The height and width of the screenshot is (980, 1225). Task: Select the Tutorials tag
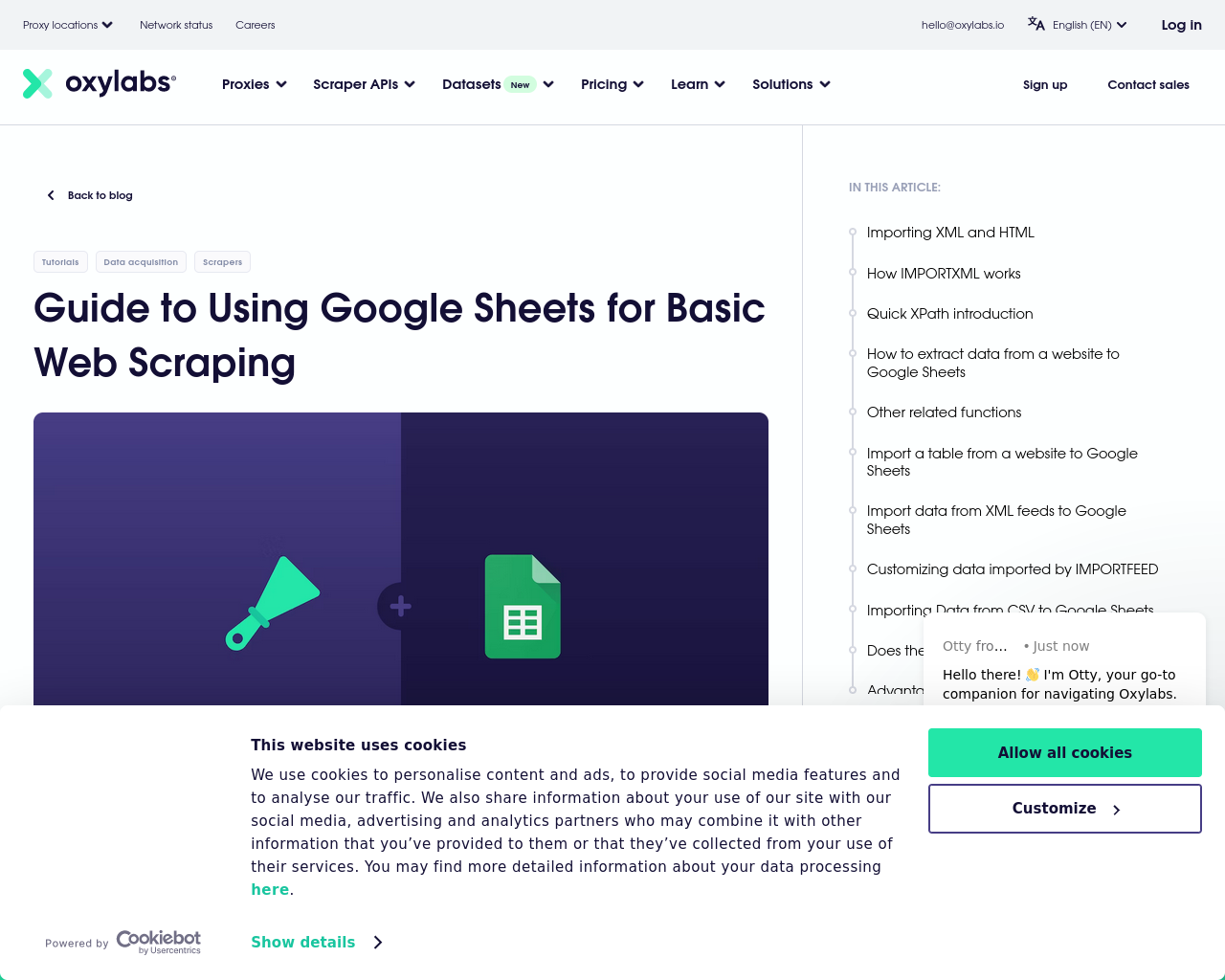click(x=60, y=261)
